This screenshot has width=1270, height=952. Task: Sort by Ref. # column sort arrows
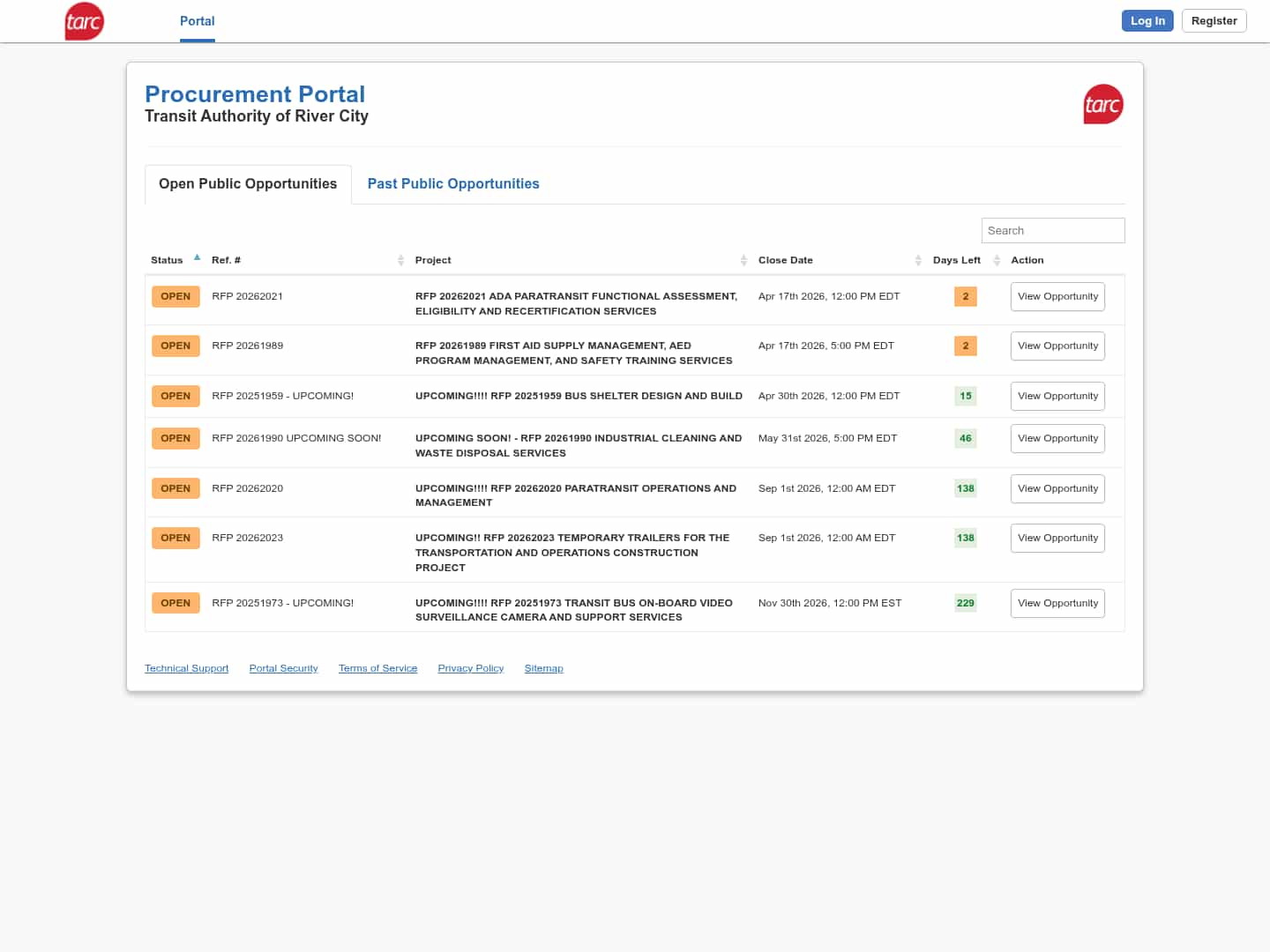coord(400,260)
